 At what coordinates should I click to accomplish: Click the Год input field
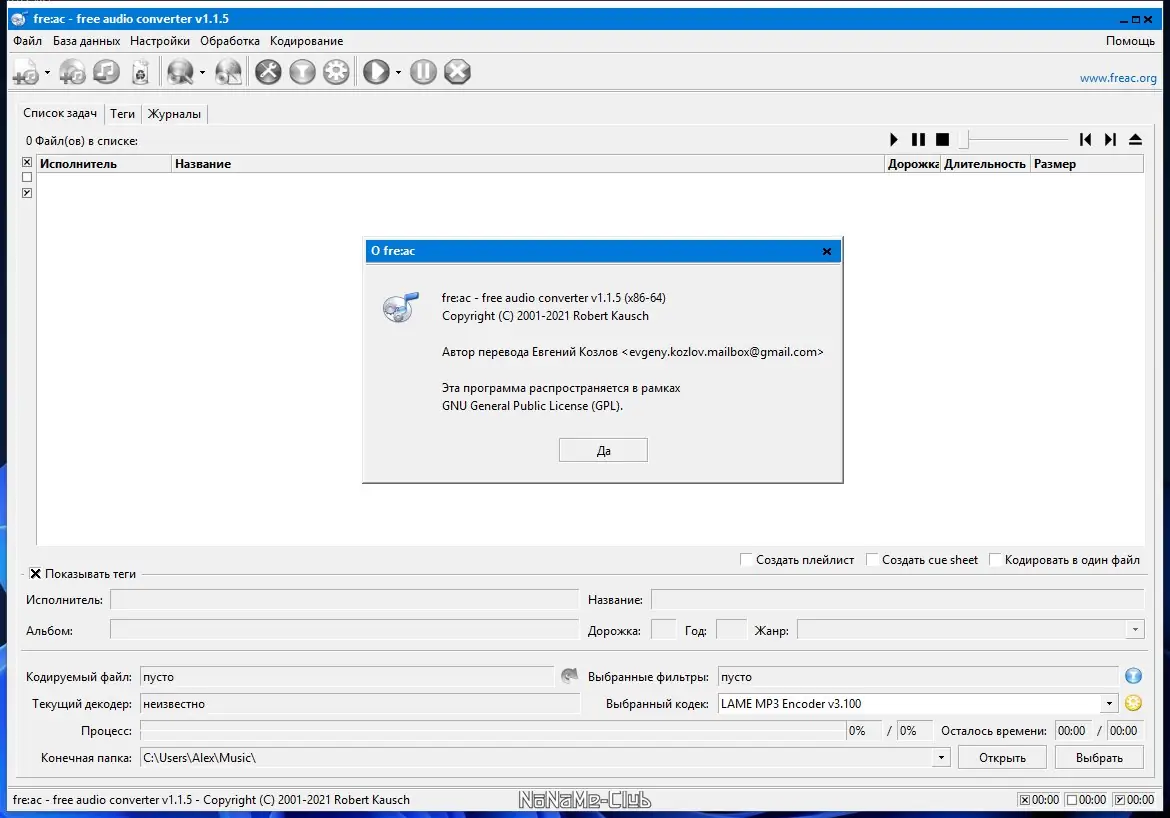pyautogui.click(x=731, y=630)
